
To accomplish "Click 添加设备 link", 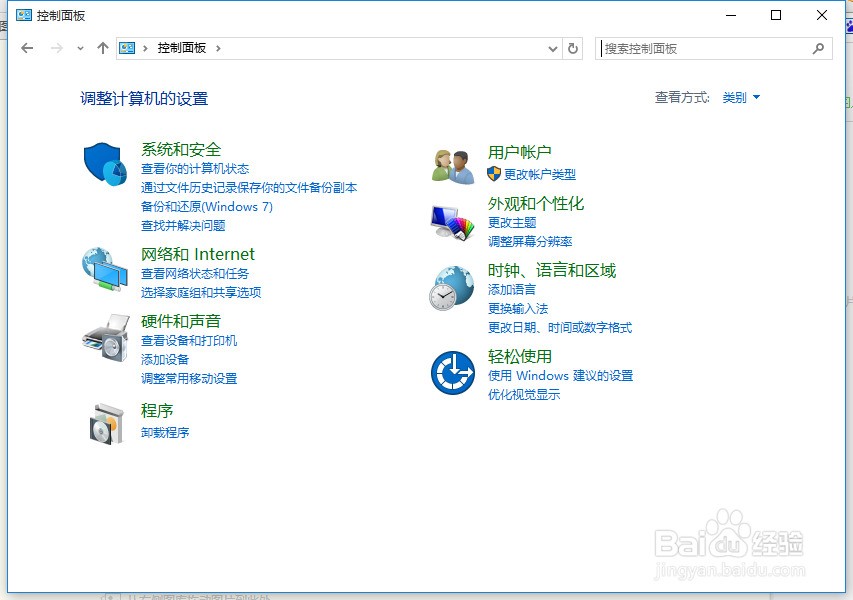I will coord(165,360).
